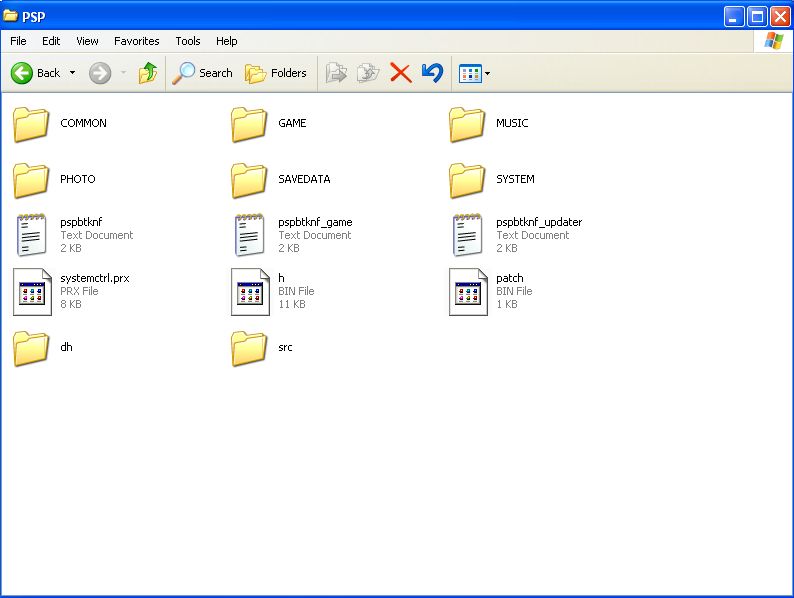Select the SYSTEM folder icon
Screen dimensions: 794x598
pyautogui.click(x=466, y=180)
